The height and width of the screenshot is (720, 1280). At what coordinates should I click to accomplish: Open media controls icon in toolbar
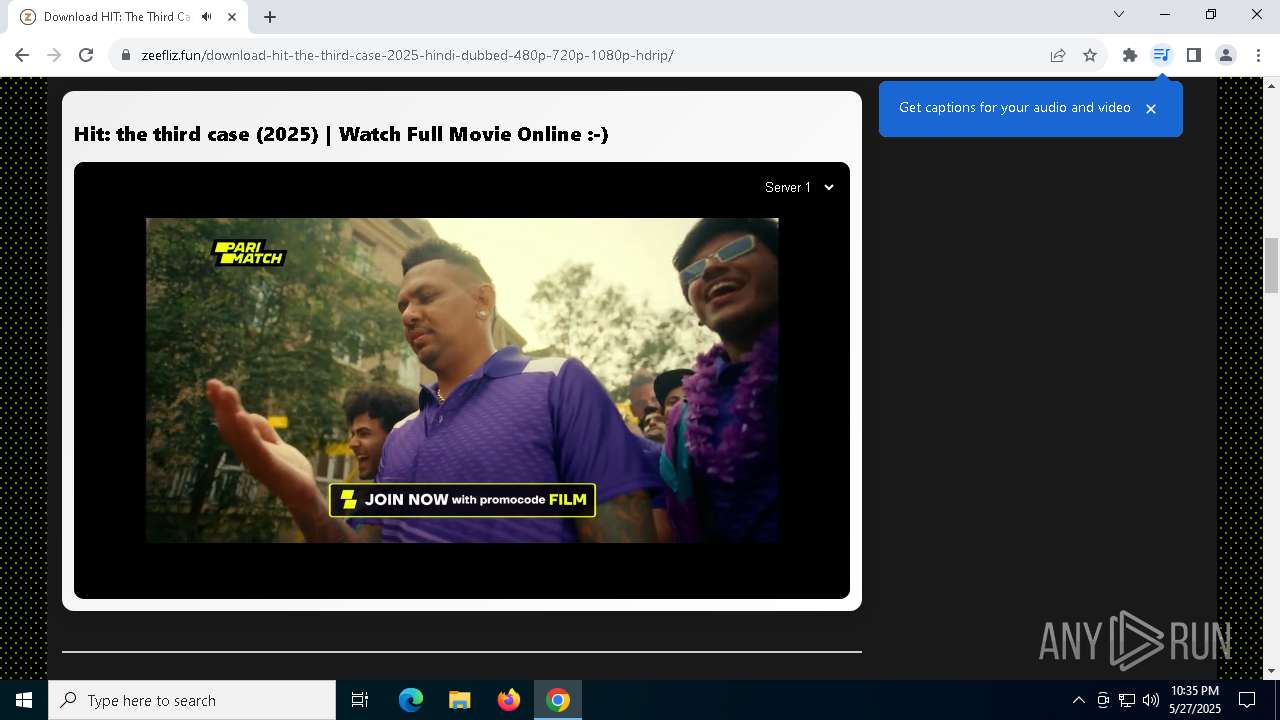coord(1161,55)
